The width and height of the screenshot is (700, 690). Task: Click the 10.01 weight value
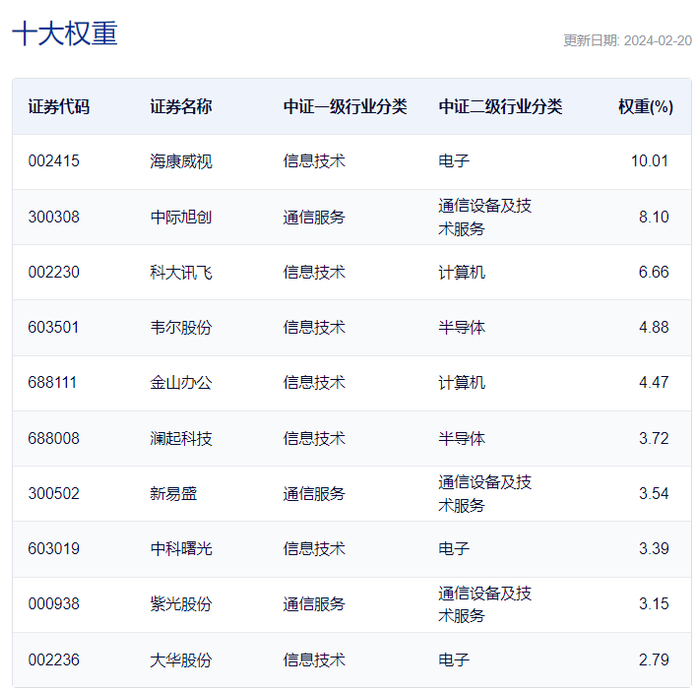[650, 161]
